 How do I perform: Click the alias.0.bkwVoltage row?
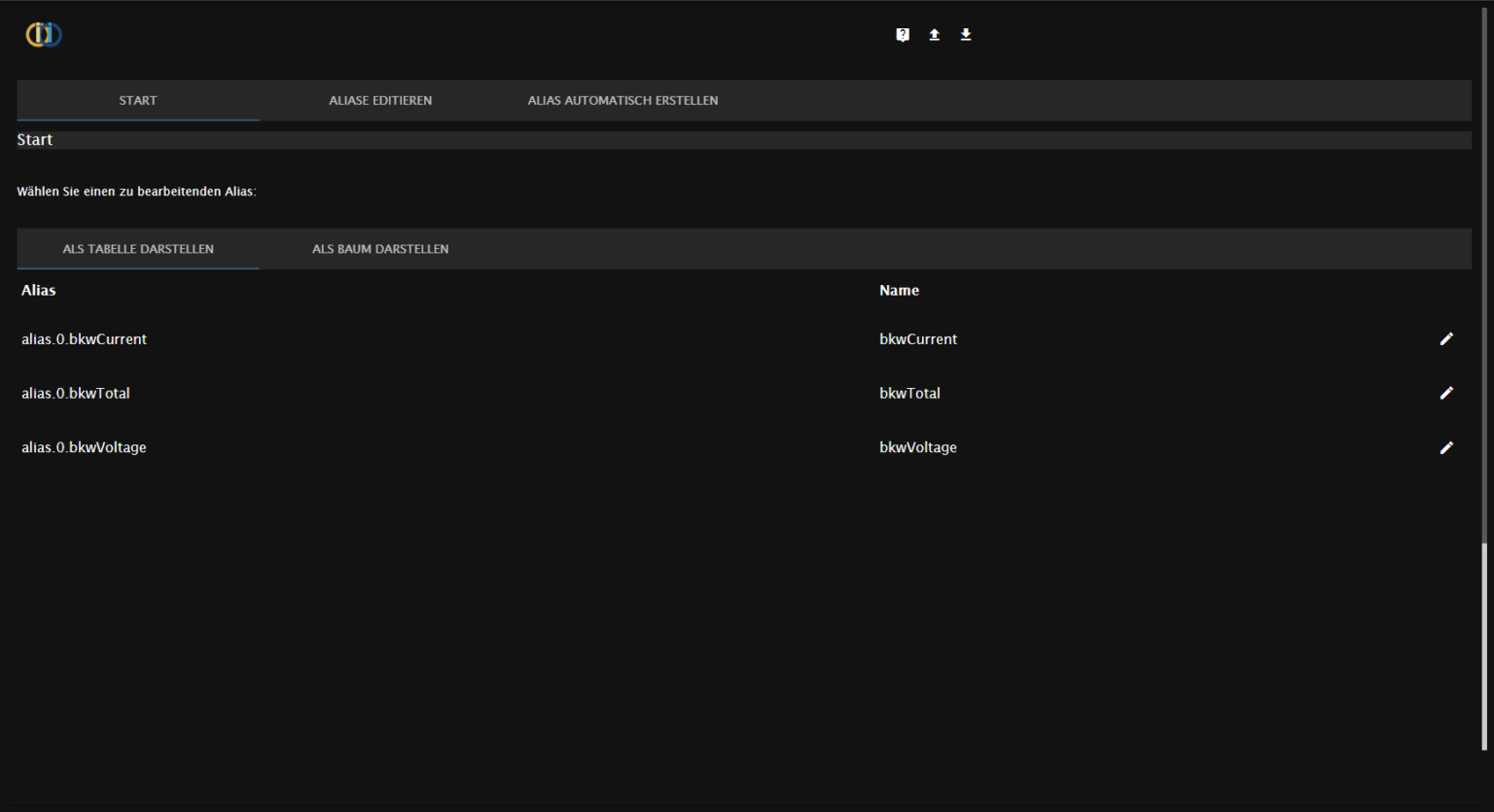pyautogui.click(x=84, y=447)
